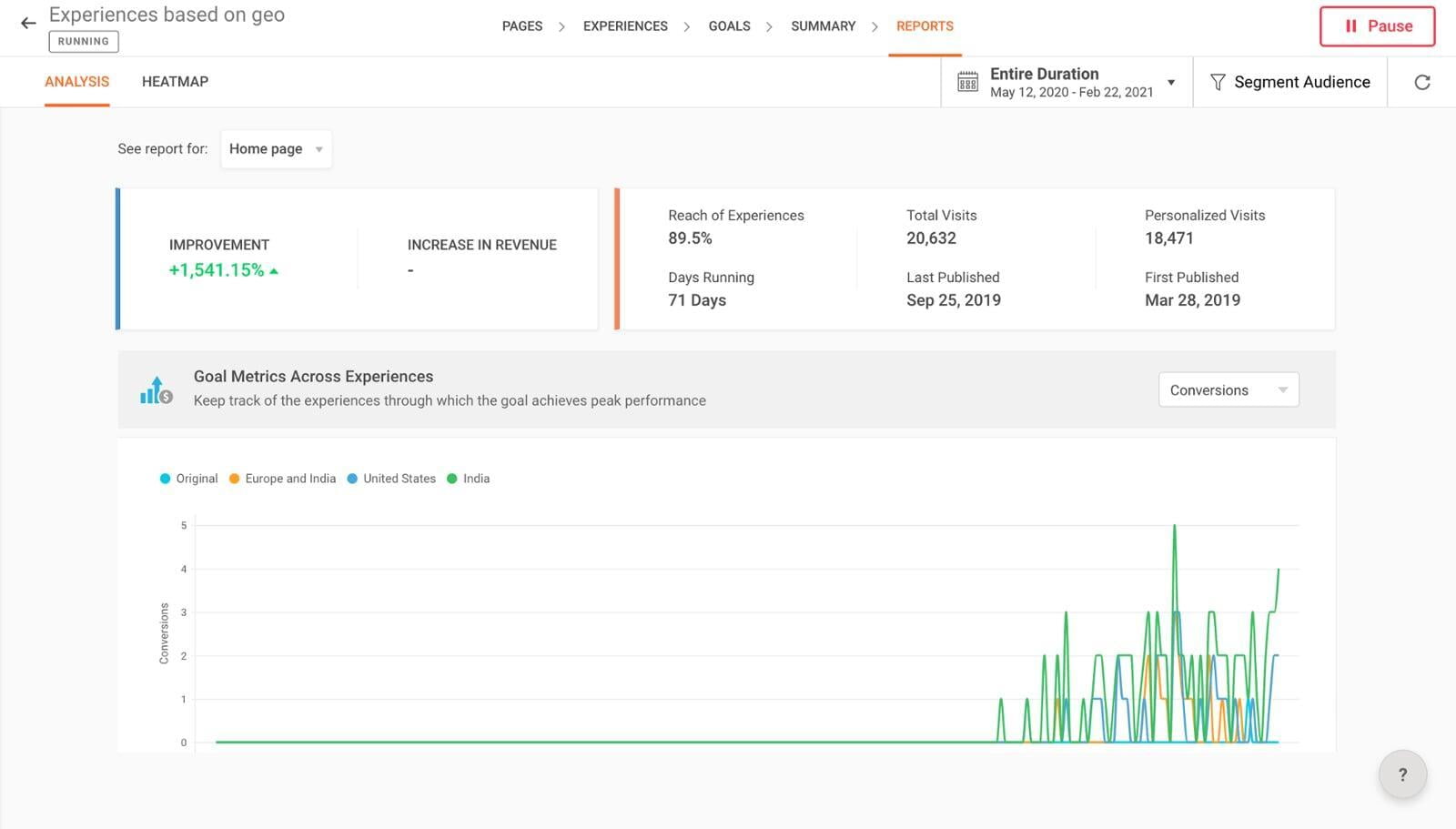Click the RUNNING status badge
This screenshot has height=829, width=1456.
pos(83,41)
